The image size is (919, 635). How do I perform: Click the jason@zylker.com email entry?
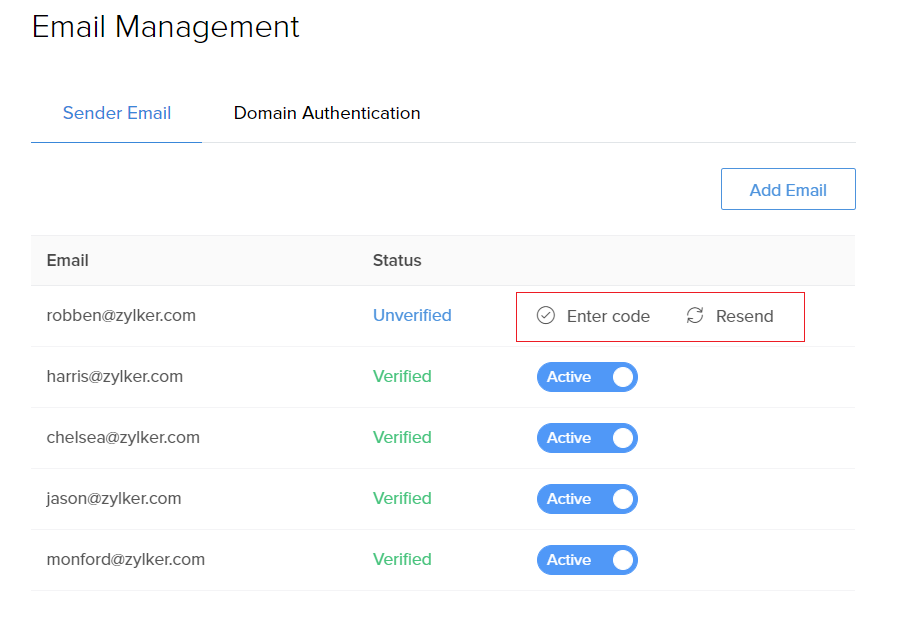[114, 498]
